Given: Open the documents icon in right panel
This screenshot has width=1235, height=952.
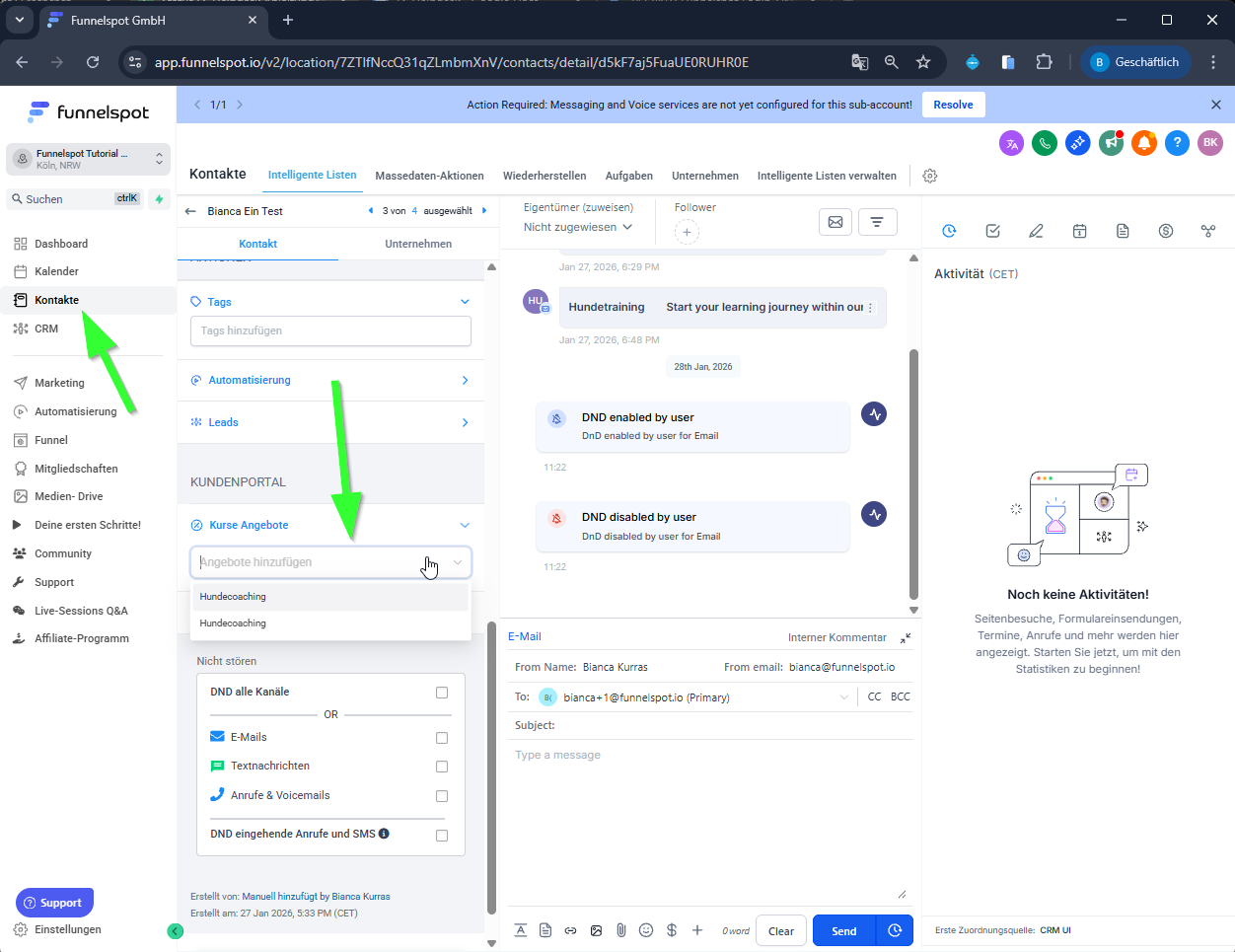Looking at the screenshot, I should pos(1123,231).
